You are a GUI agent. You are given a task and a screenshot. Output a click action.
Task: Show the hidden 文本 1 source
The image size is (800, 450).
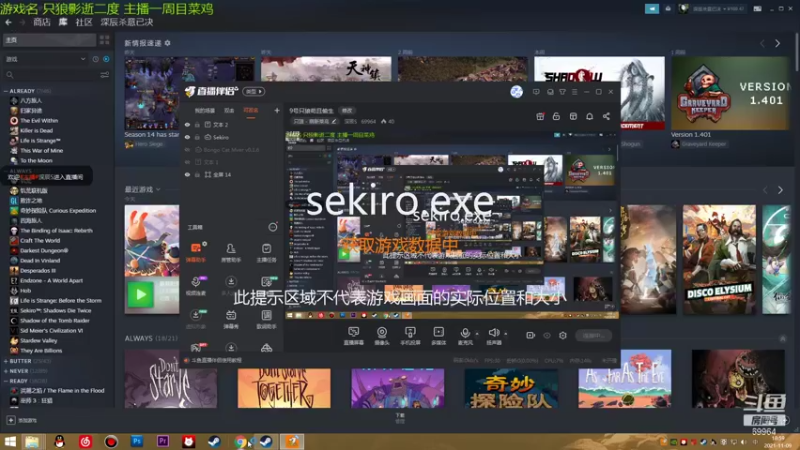187,162
